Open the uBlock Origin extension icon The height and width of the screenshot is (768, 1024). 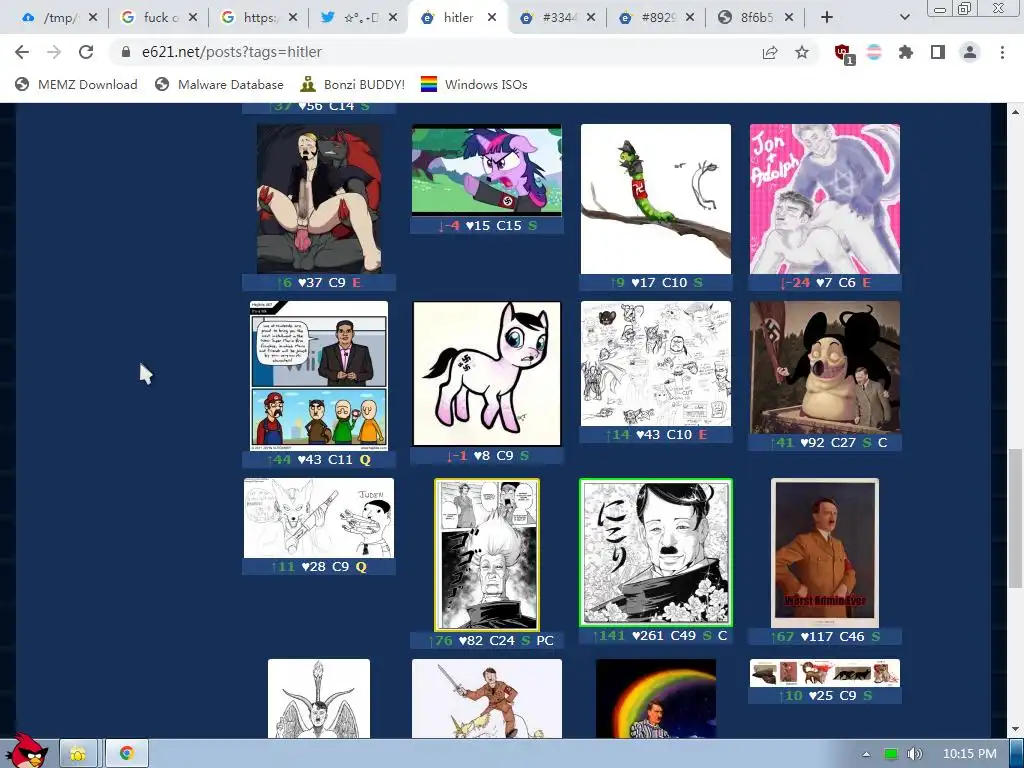[843, 53]
